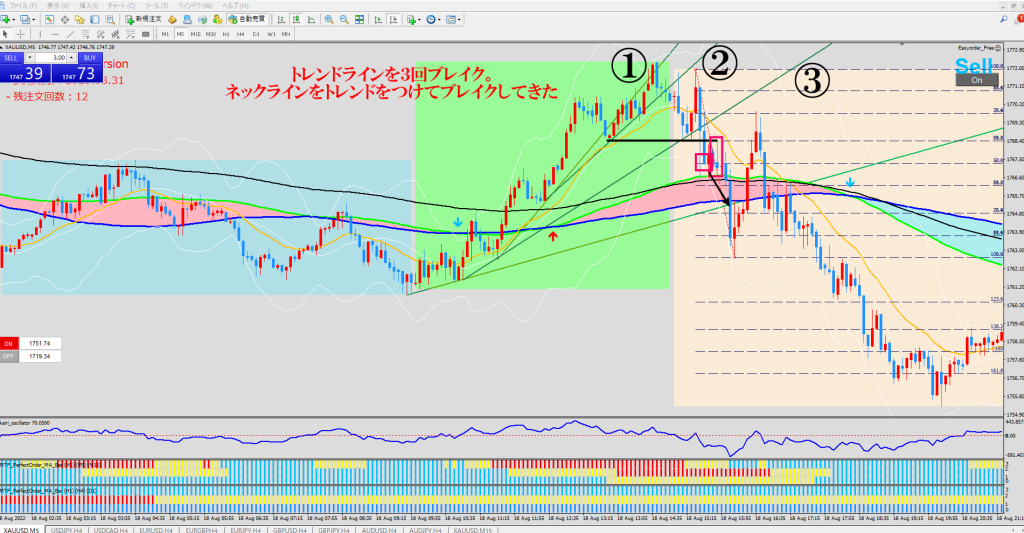Image resolution: width=1024 pixels, height=533 pixels.
Task: Tile chart windows icon
Action: pos(359,20)
